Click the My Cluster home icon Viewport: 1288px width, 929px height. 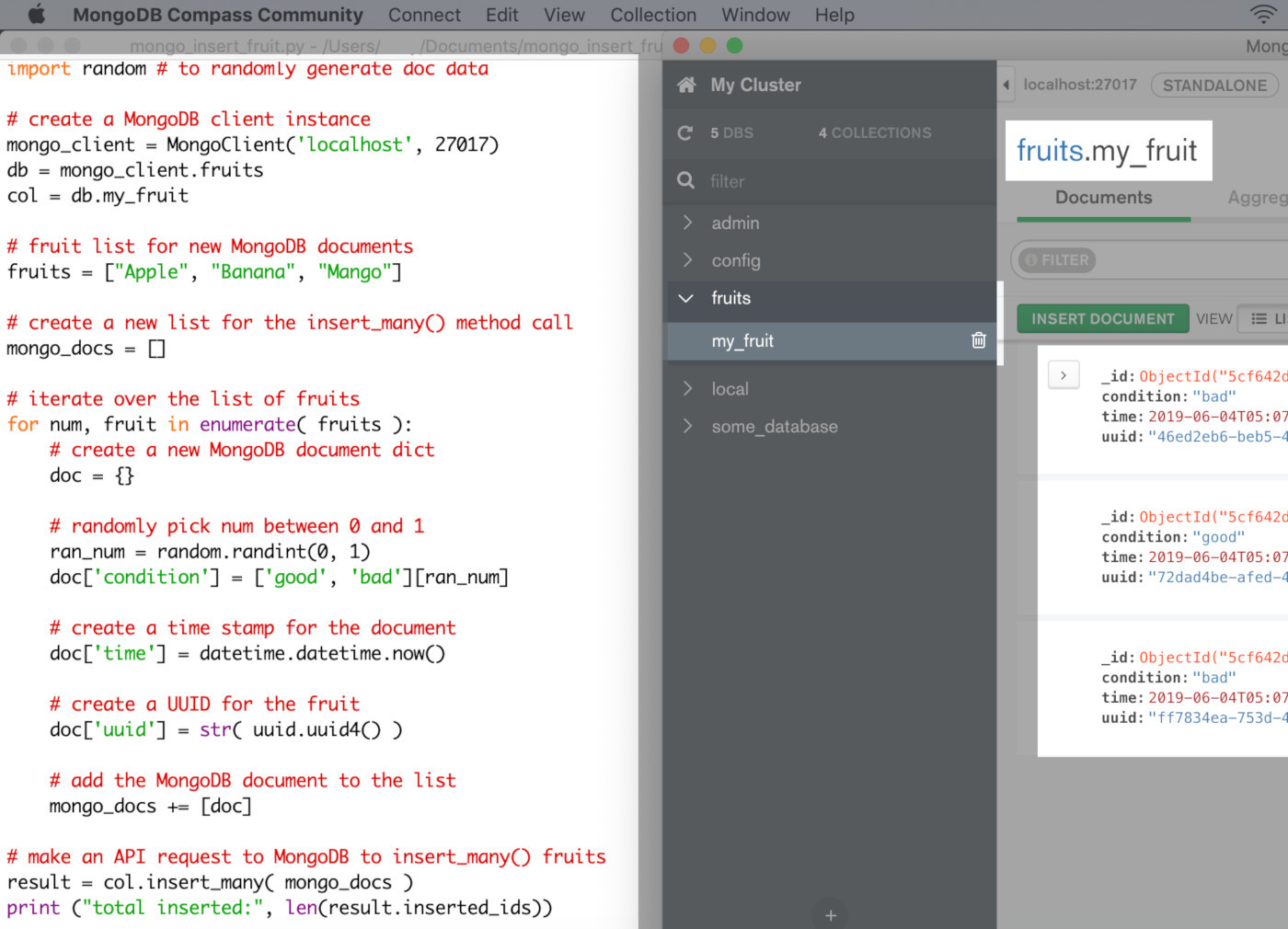pos(686,84)
